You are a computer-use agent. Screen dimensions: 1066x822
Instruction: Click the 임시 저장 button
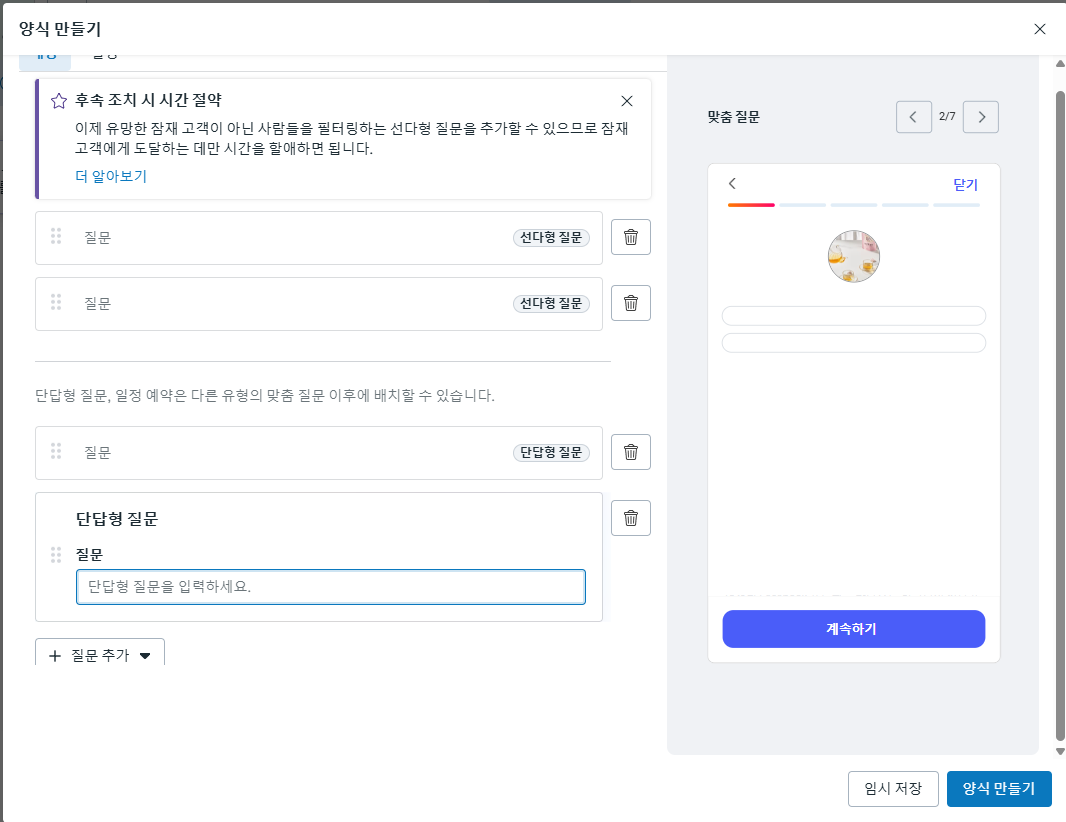[893, 789]
